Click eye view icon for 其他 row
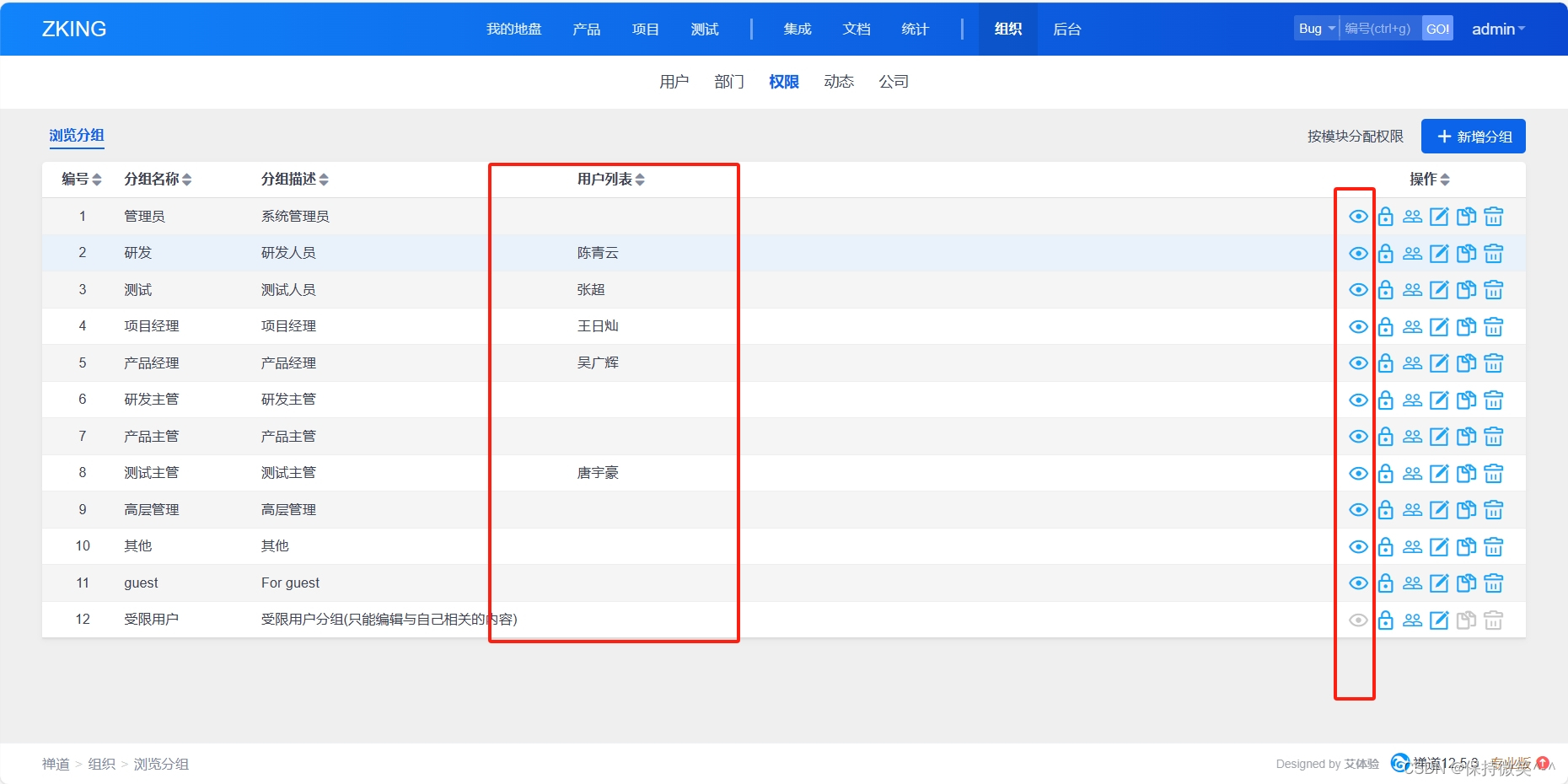The image size is (1568, 784). (1358, 547)
